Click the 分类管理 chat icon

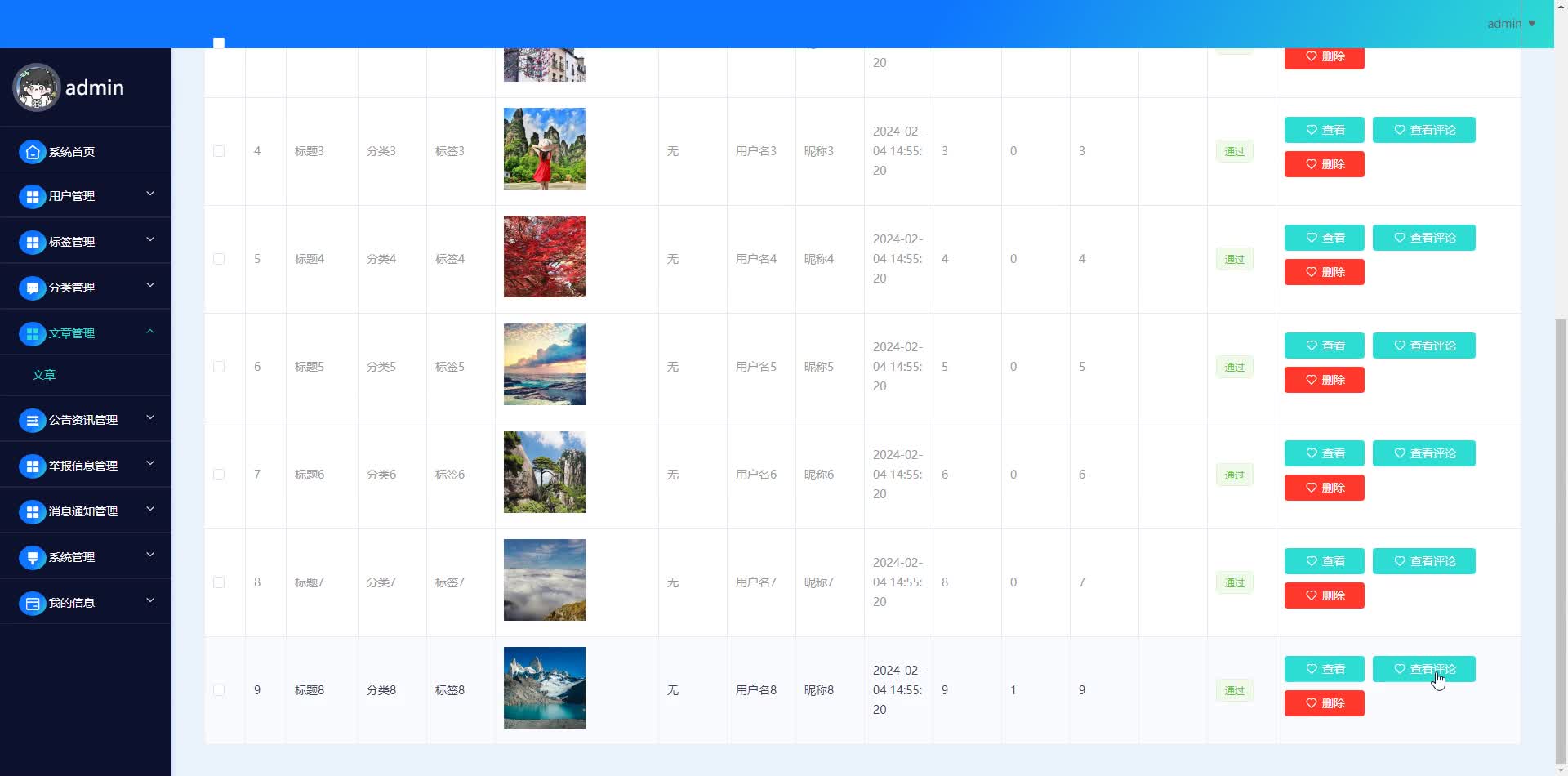[x=32, y=288]
